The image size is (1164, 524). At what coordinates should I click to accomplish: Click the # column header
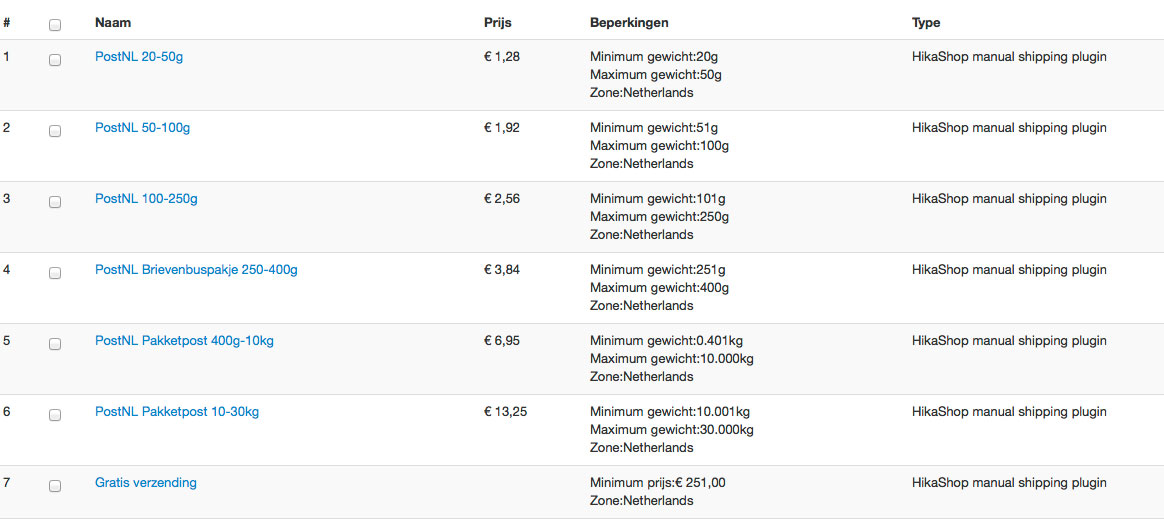[7, 23]
